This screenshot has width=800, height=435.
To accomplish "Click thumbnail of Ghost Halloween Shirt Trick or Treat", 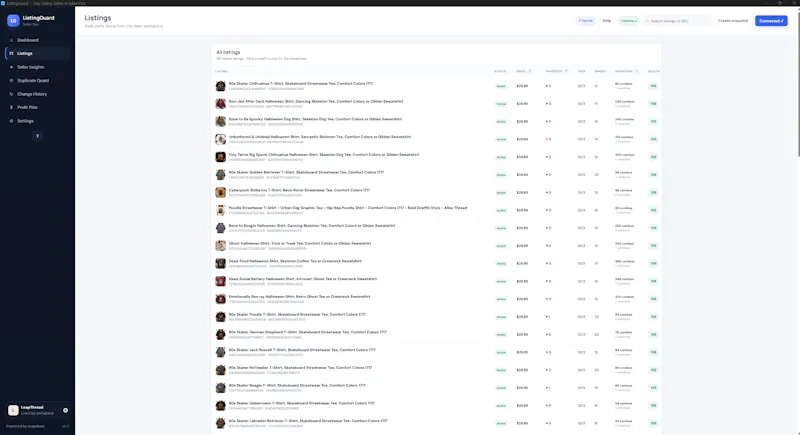I will [x=220, y=246].
